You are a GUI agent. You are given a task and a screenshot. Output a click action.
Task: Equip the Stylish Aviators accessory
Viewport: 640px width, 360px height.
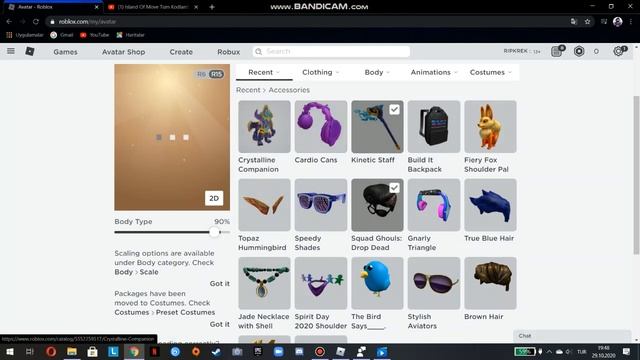click(434, 283)
